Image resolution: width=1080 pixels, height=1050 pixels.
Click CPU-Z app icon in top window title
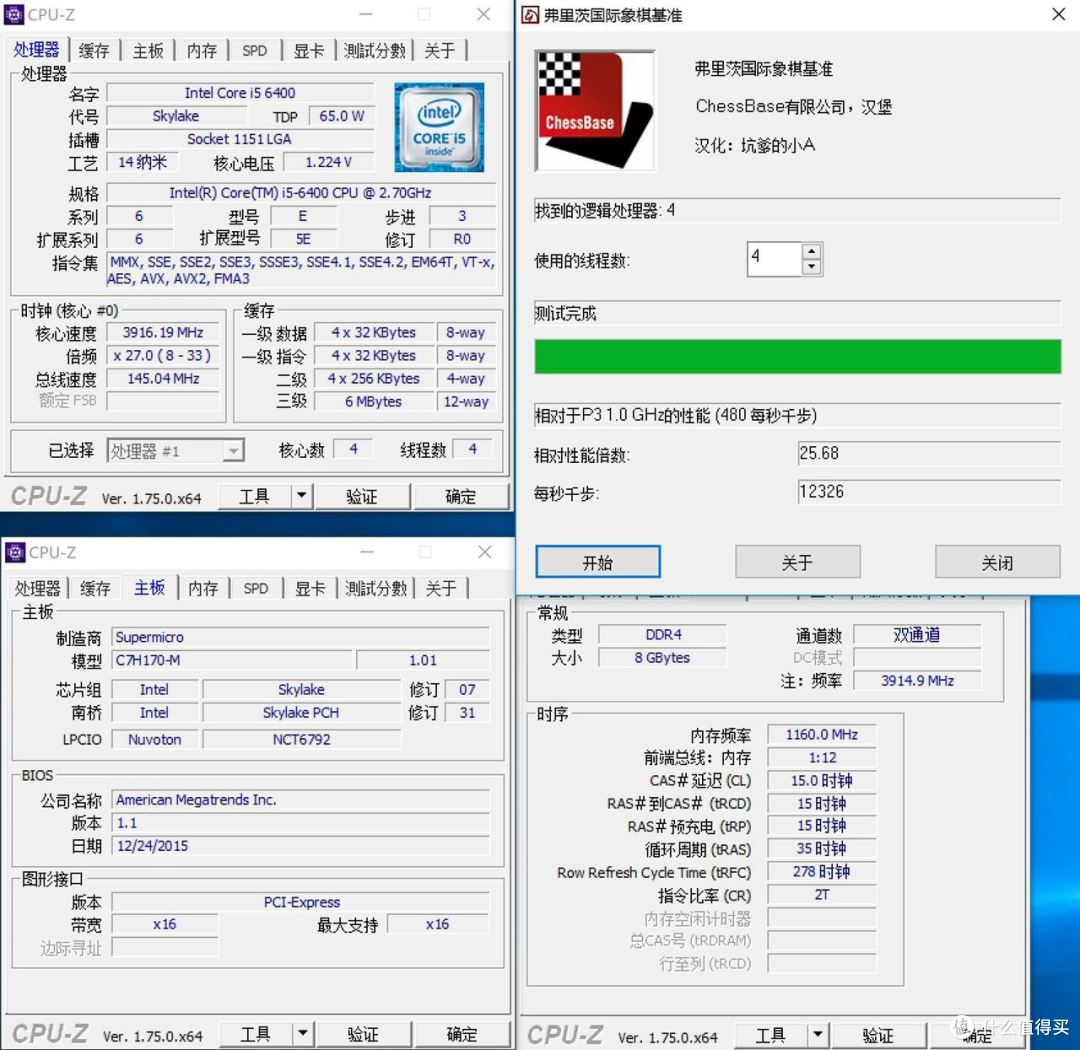point(14,14)
